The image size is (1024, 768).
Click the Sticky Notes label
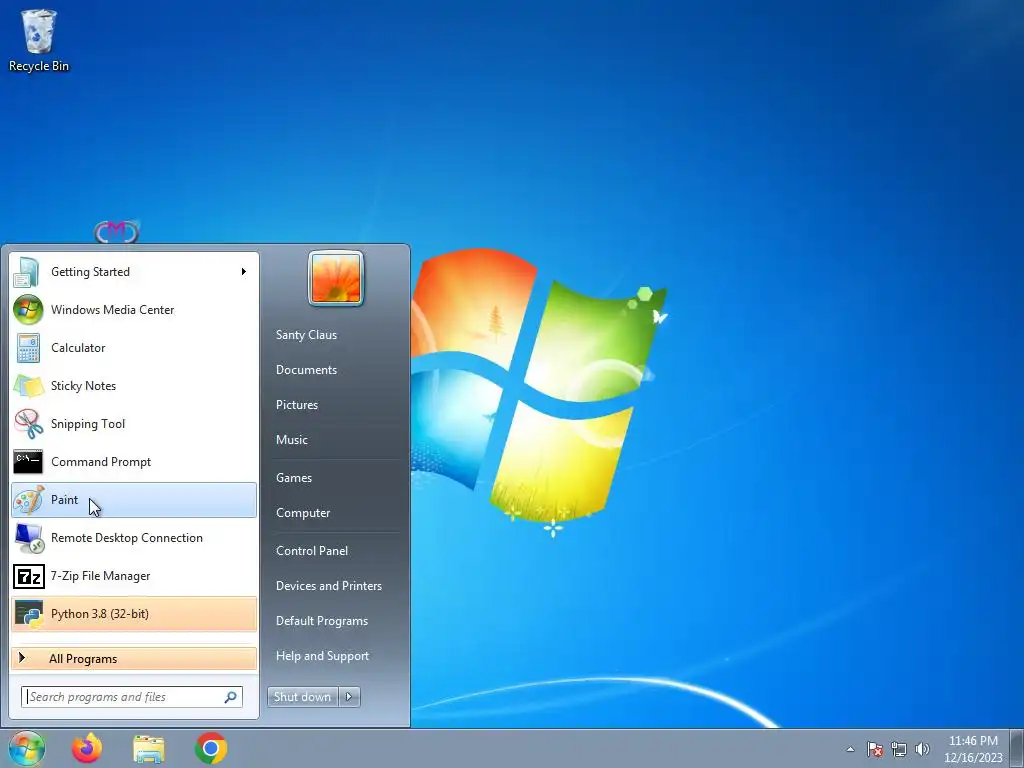pyautogui.click(x=83, y=386)
